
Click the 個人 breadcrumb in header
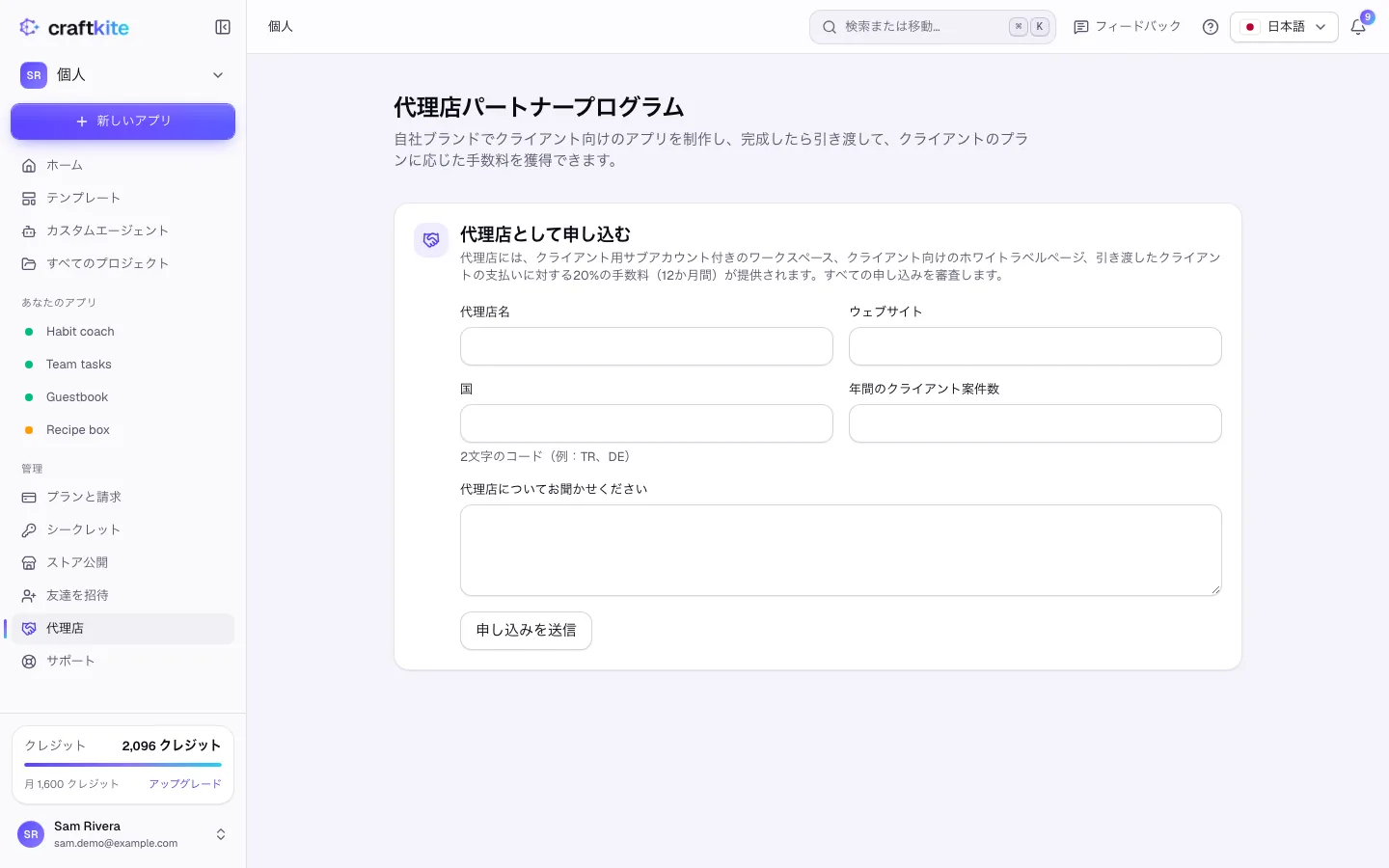click(x=281, y=27)
